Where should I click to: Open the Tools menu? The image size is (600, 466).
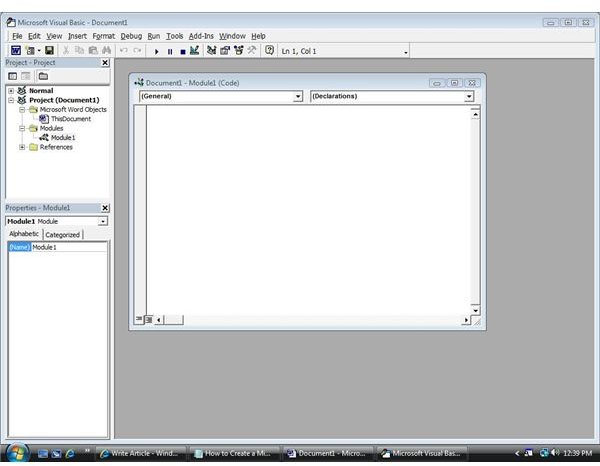click(174, 36)
